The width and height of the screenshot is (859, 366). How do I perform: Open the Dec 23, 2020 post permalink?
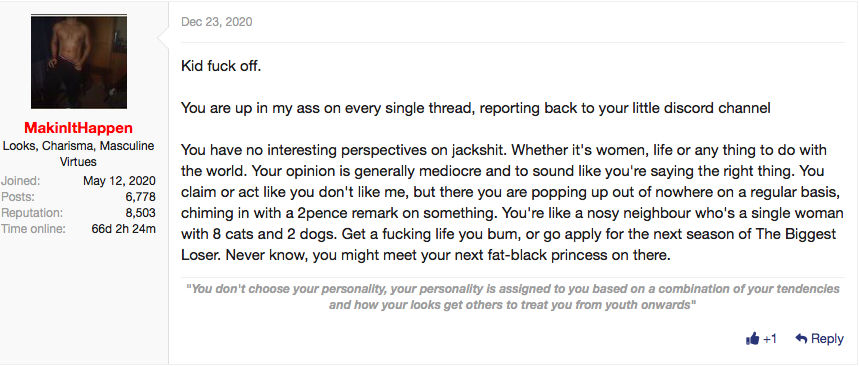(x=216, y=22)
